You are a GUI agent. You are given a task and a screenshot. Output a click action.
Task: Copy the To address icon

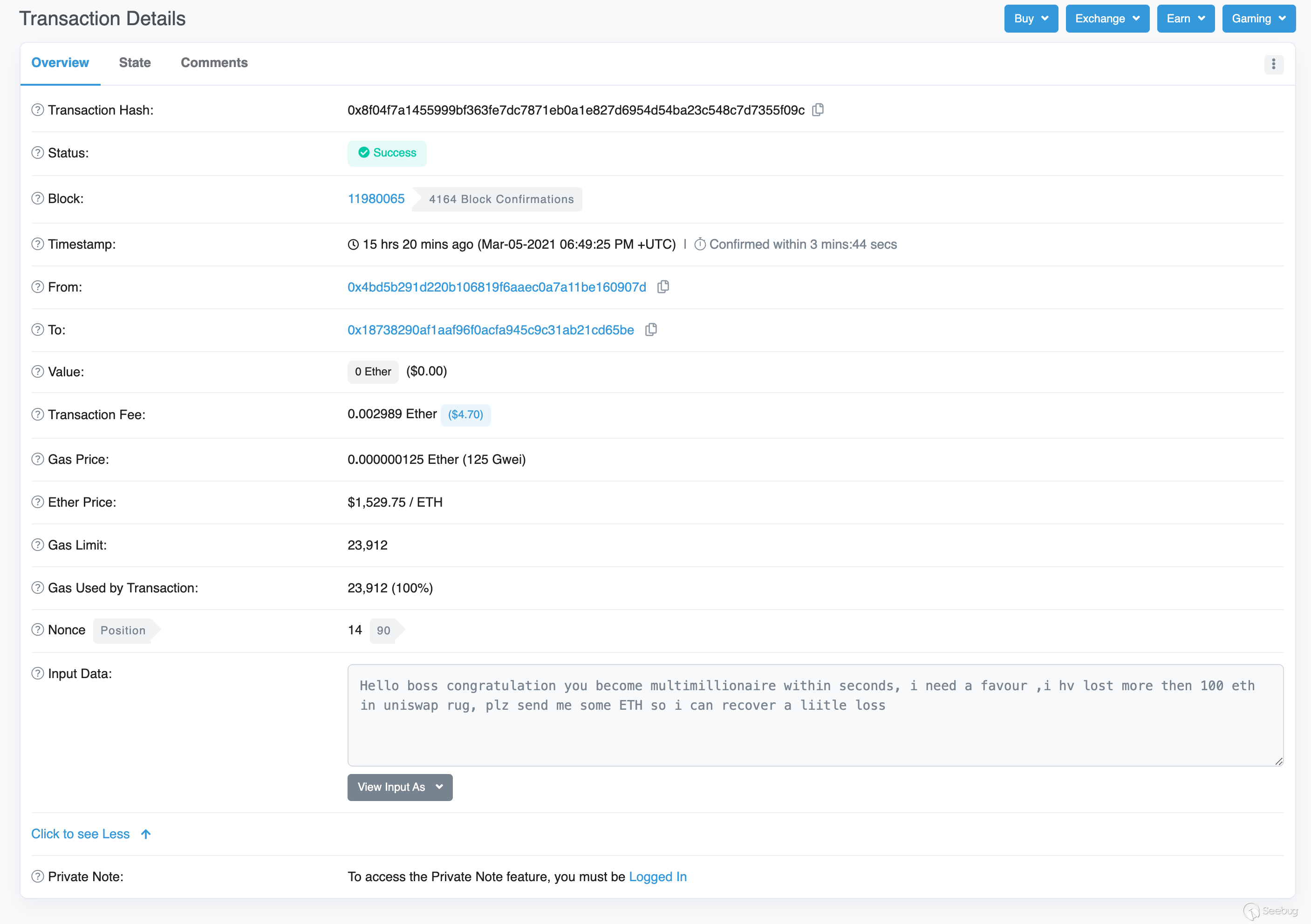651,329
